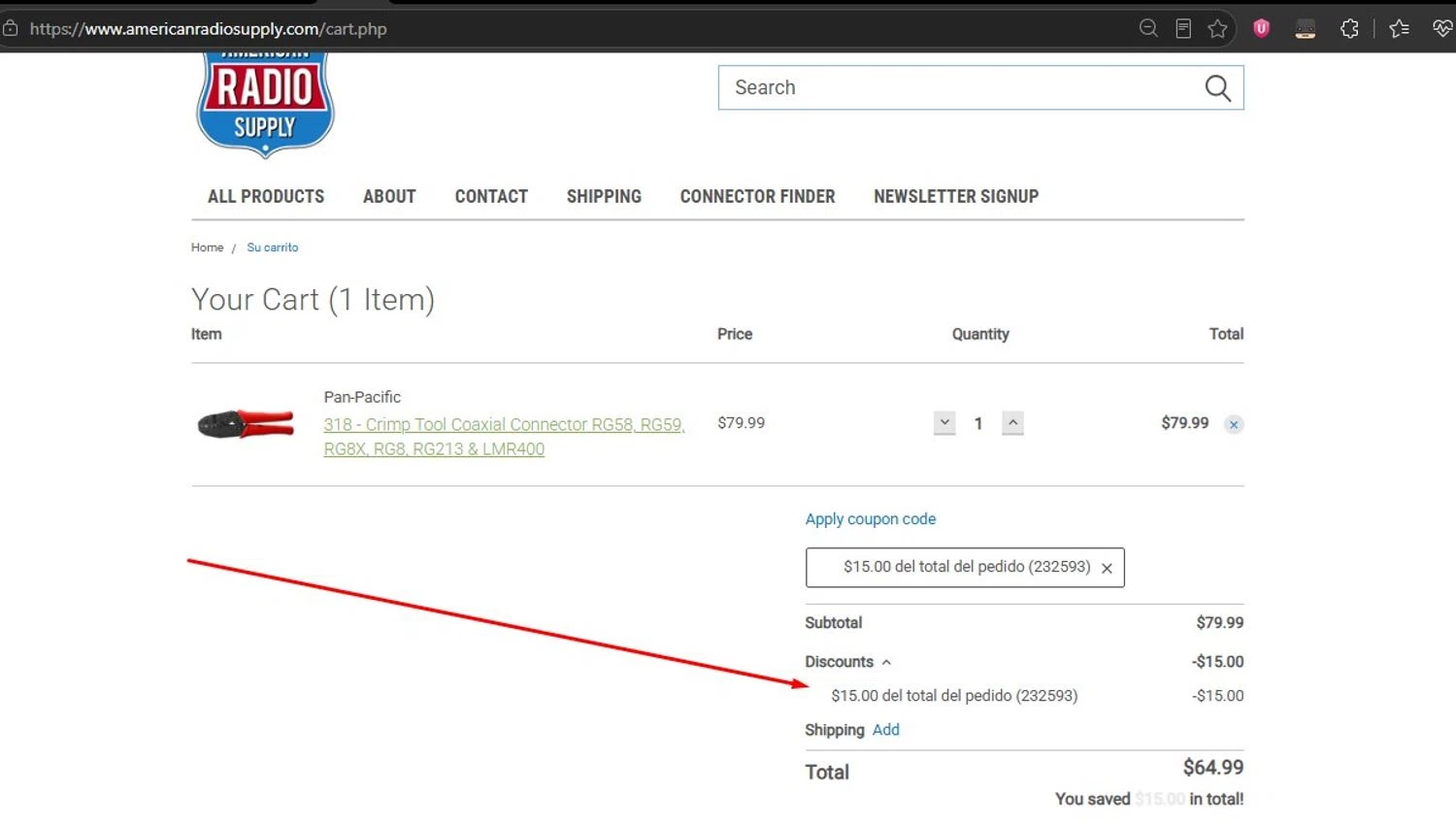The height and width of the screenshot is (824, 1456).
Task: Open the favorites list icon
Action: [1399, 28]
